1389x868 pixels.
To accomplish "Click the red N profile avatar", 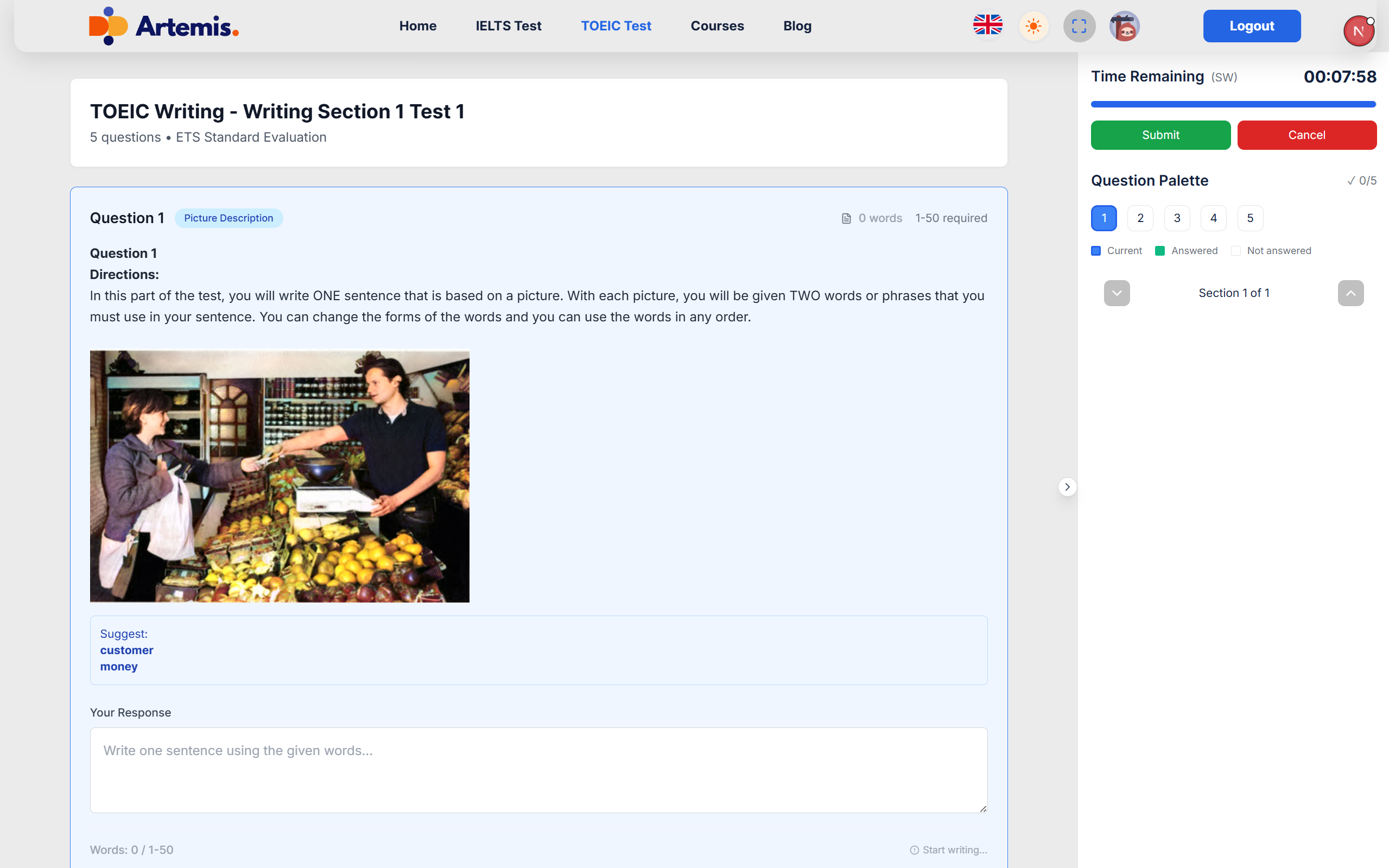I will click(x=1358, y=31).
